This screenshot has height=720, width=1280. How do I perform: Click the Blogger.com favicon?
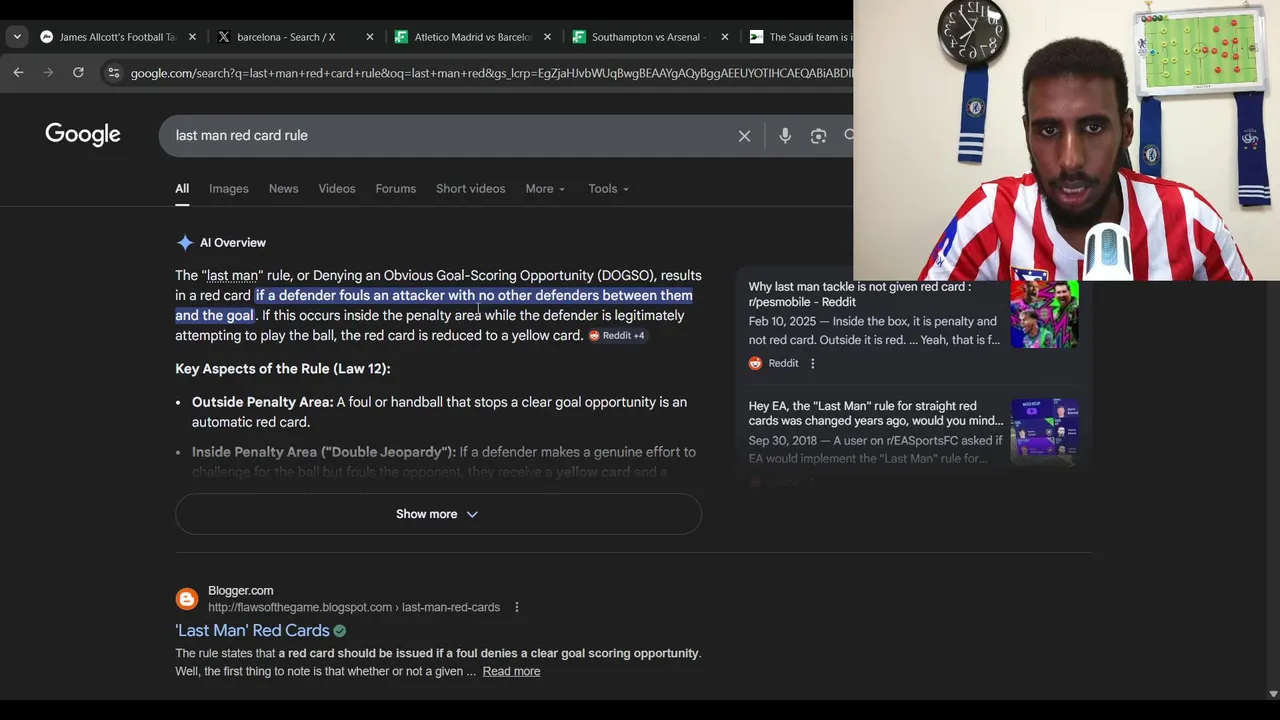pos(187,599)
